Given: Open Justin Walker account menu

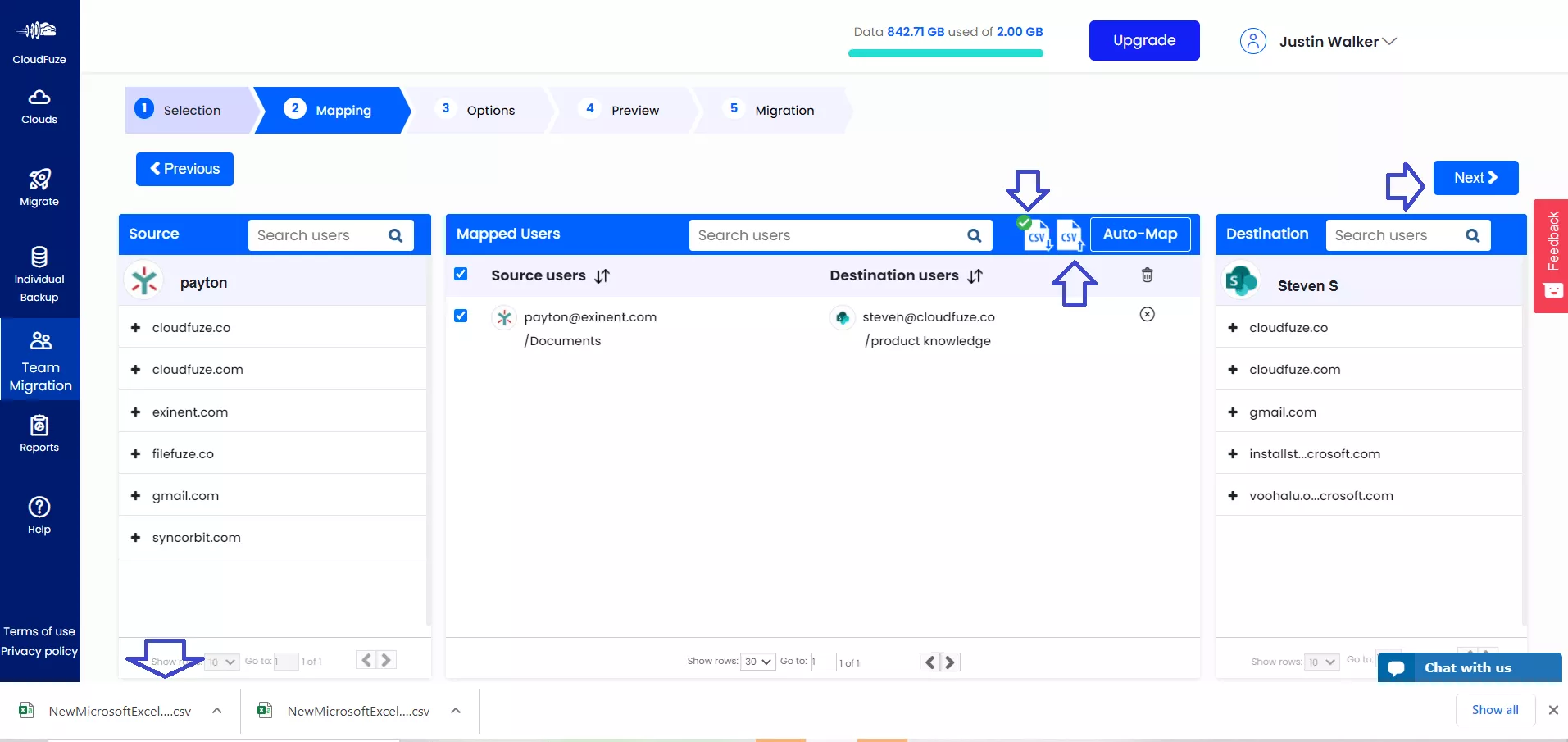Looking at the screenshot, I should coord(1338,42).
